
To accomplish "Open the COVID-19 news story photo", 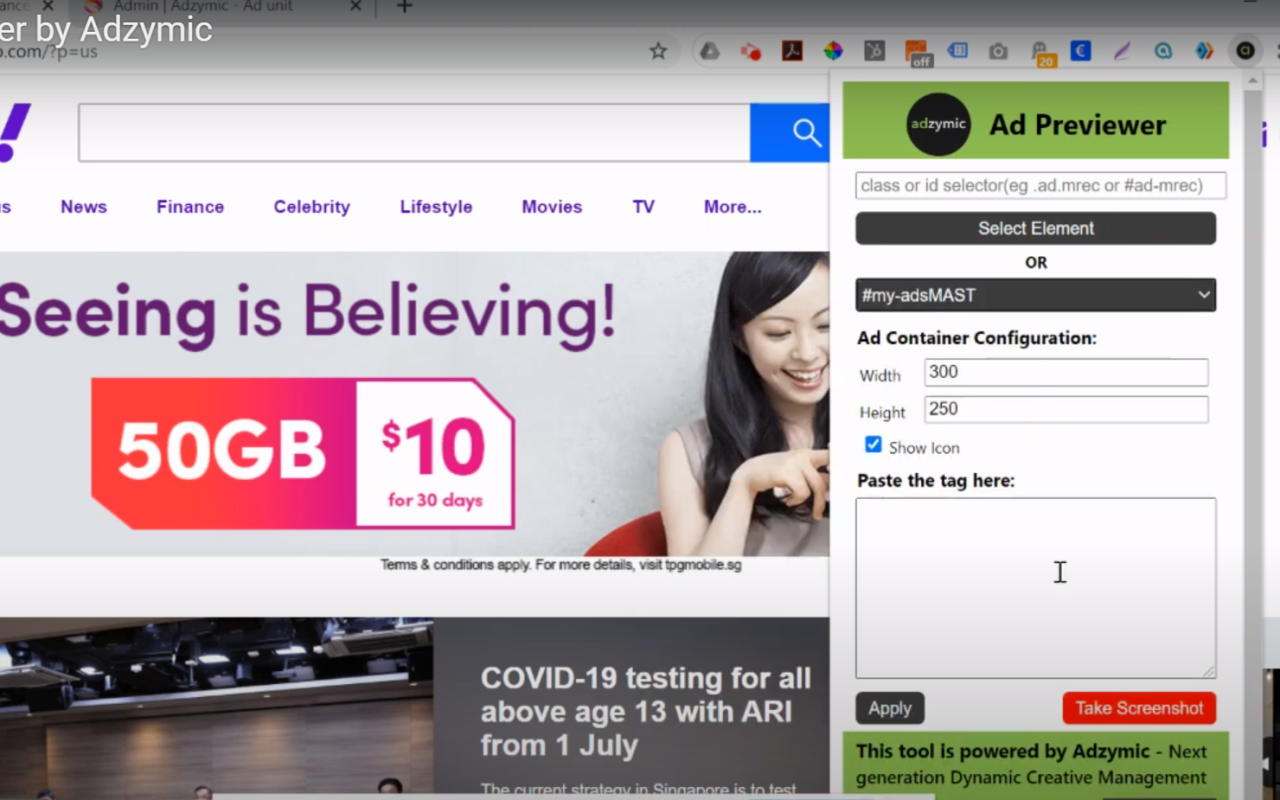I will click(216, 708).
